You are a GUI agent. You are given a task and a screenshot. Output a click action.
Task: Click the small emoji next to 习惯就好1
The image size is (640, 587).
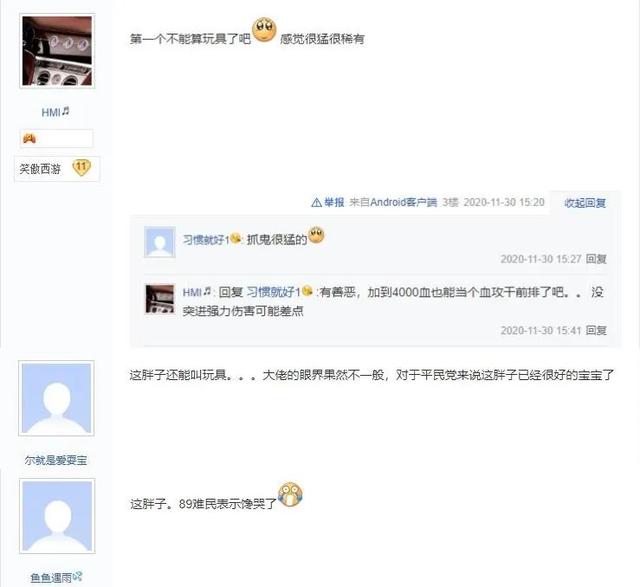pyautogui.click(x=236, y=238)
